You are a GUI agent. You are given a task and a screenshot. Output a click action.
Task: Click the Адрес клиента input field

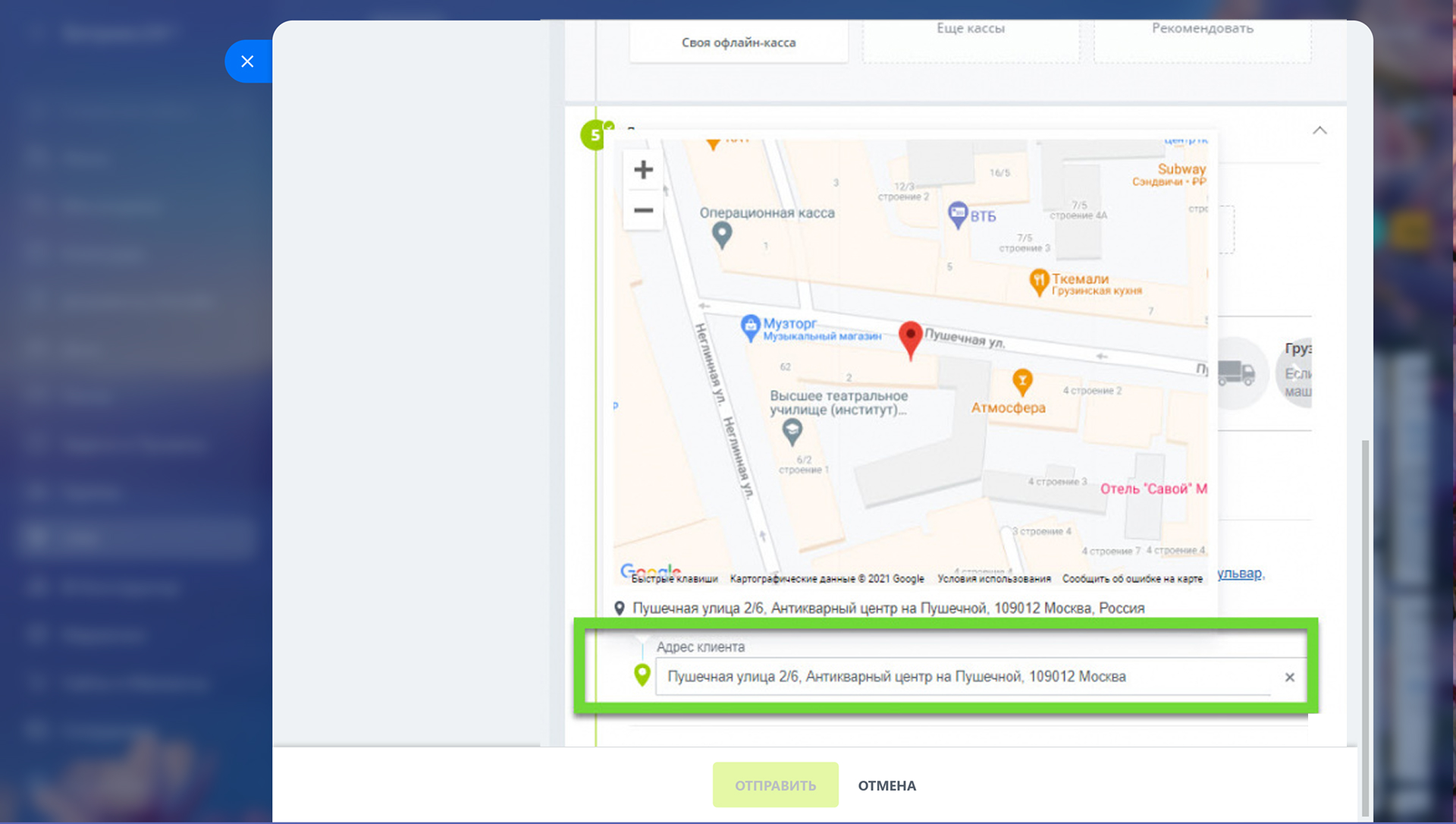click(964, 676)
